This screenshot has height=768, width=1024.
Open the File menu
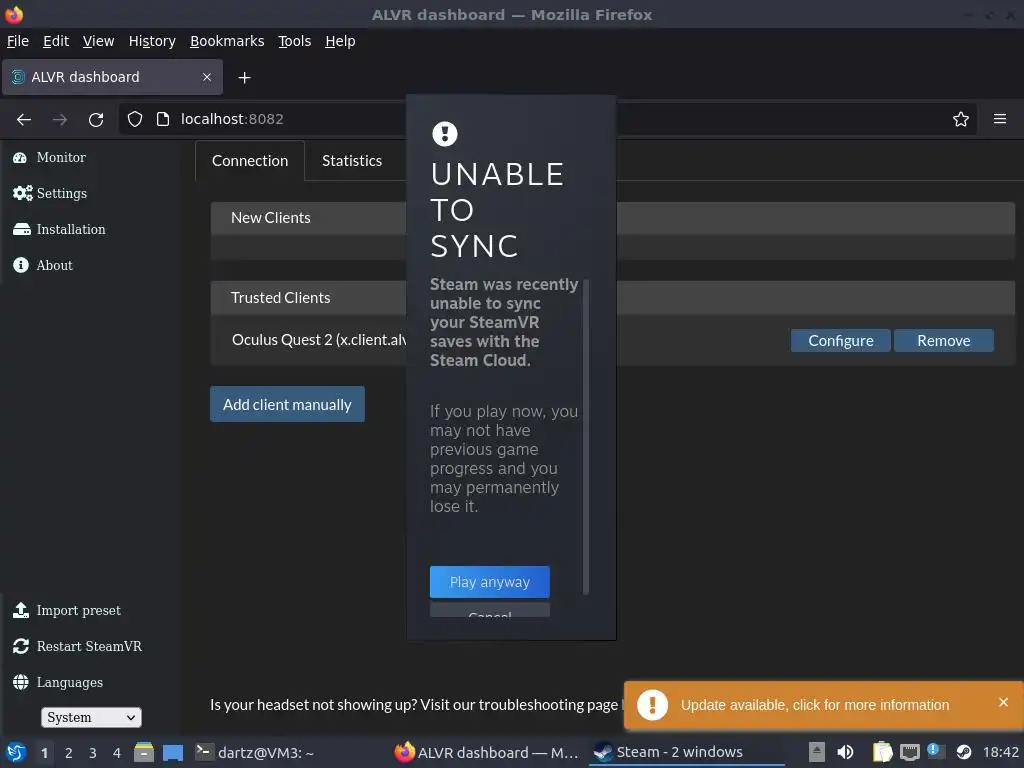[18, 41]
